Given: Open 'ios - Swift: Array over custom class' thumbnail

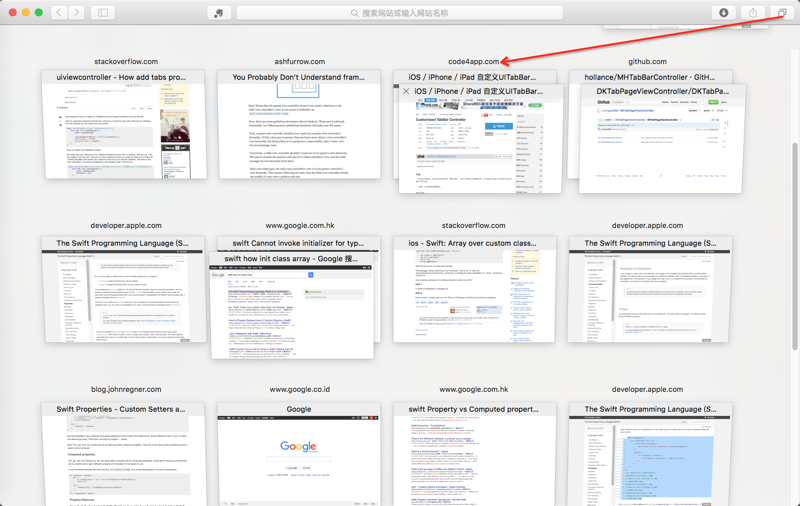Looking at the screenshot, I should click(x=473, y=289).
